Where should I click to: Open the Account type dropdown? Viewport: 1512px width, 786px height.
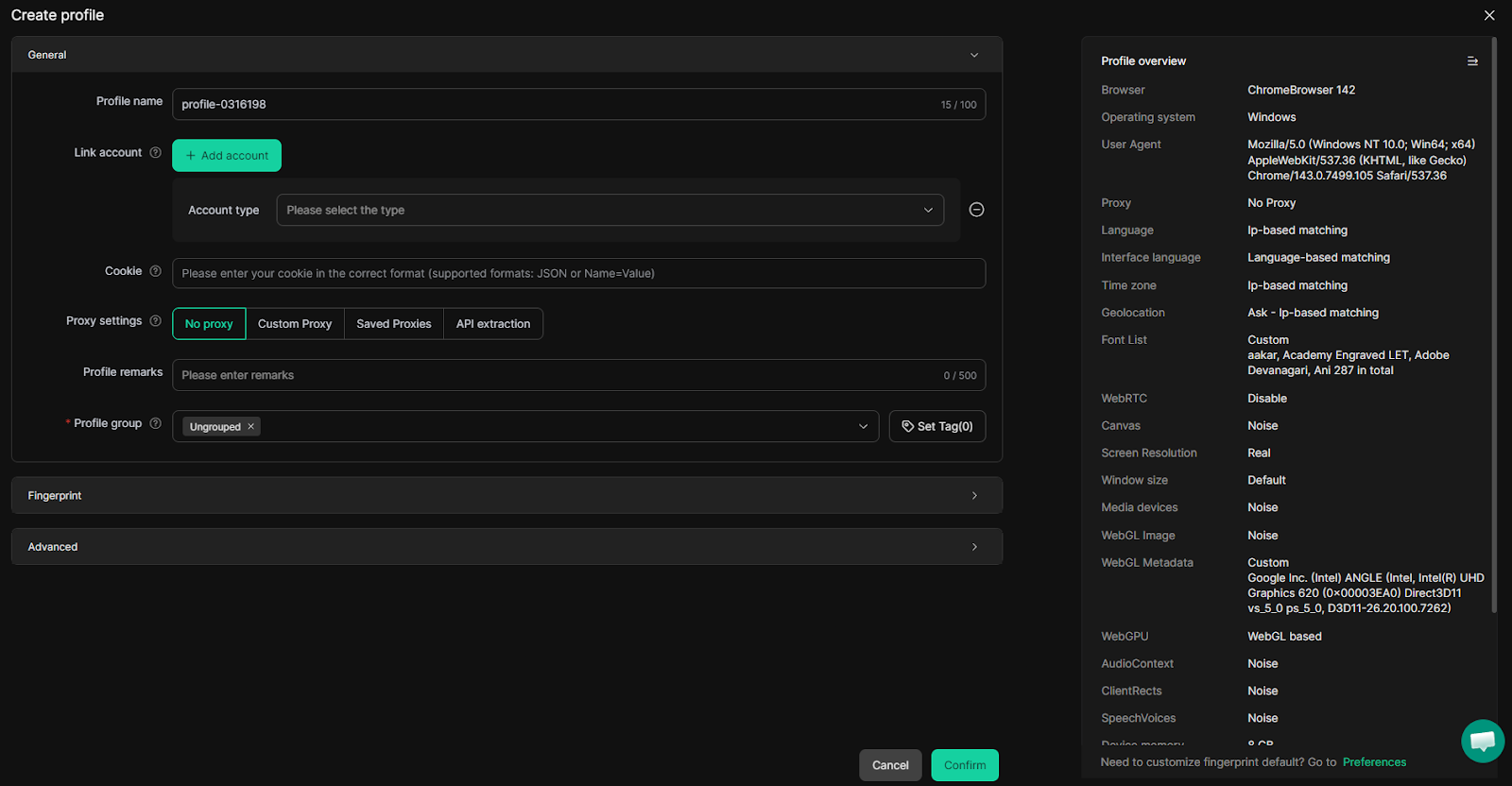pyautogui.click(x=610, y=211)
